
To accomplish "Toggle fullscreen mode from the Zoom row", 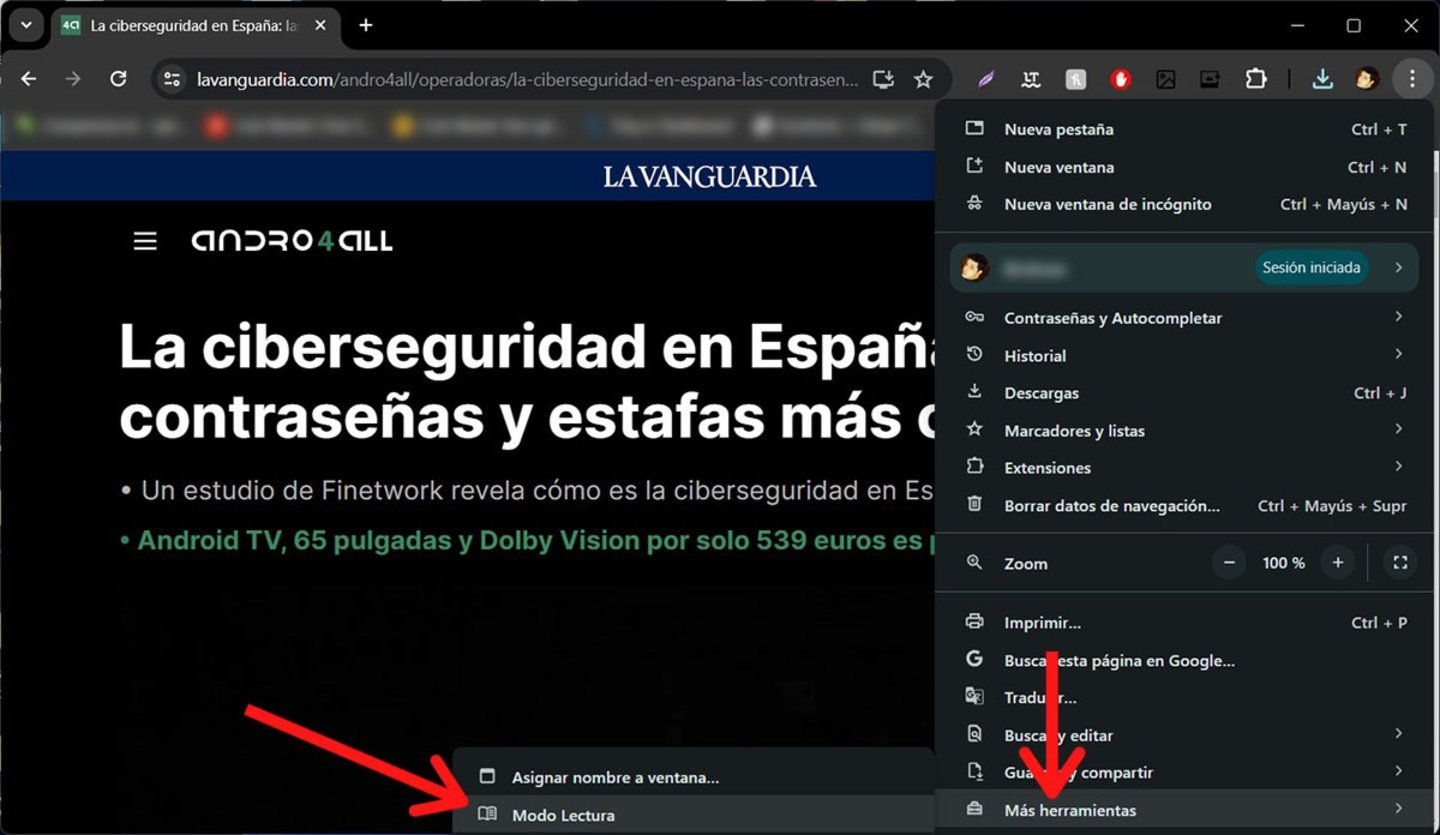I will [1400, 563].
